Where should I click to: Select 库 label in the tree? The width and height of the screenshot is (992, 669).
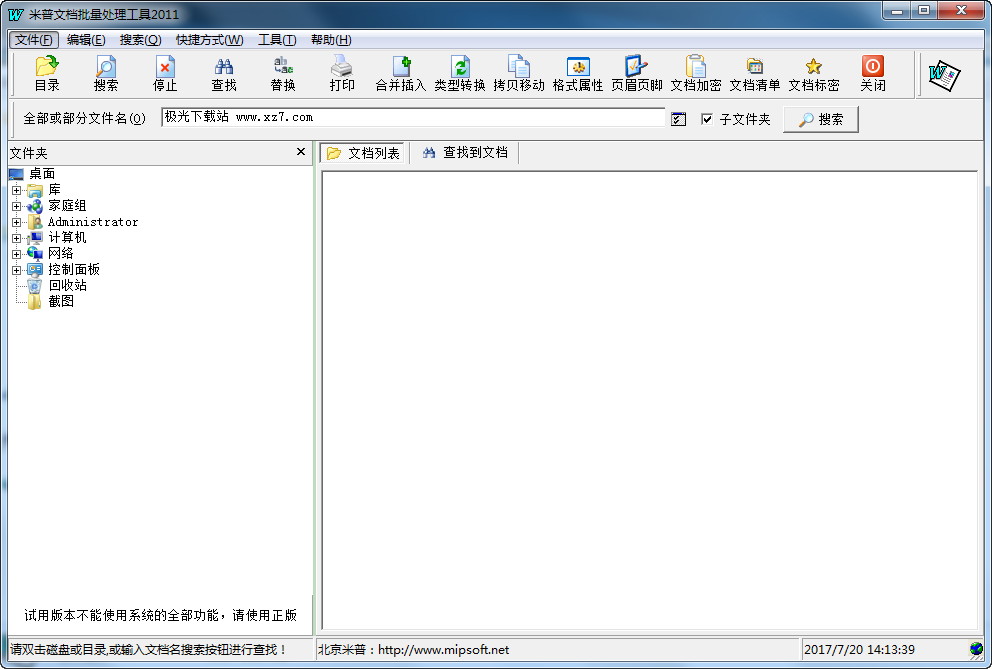tap(54, 189)
